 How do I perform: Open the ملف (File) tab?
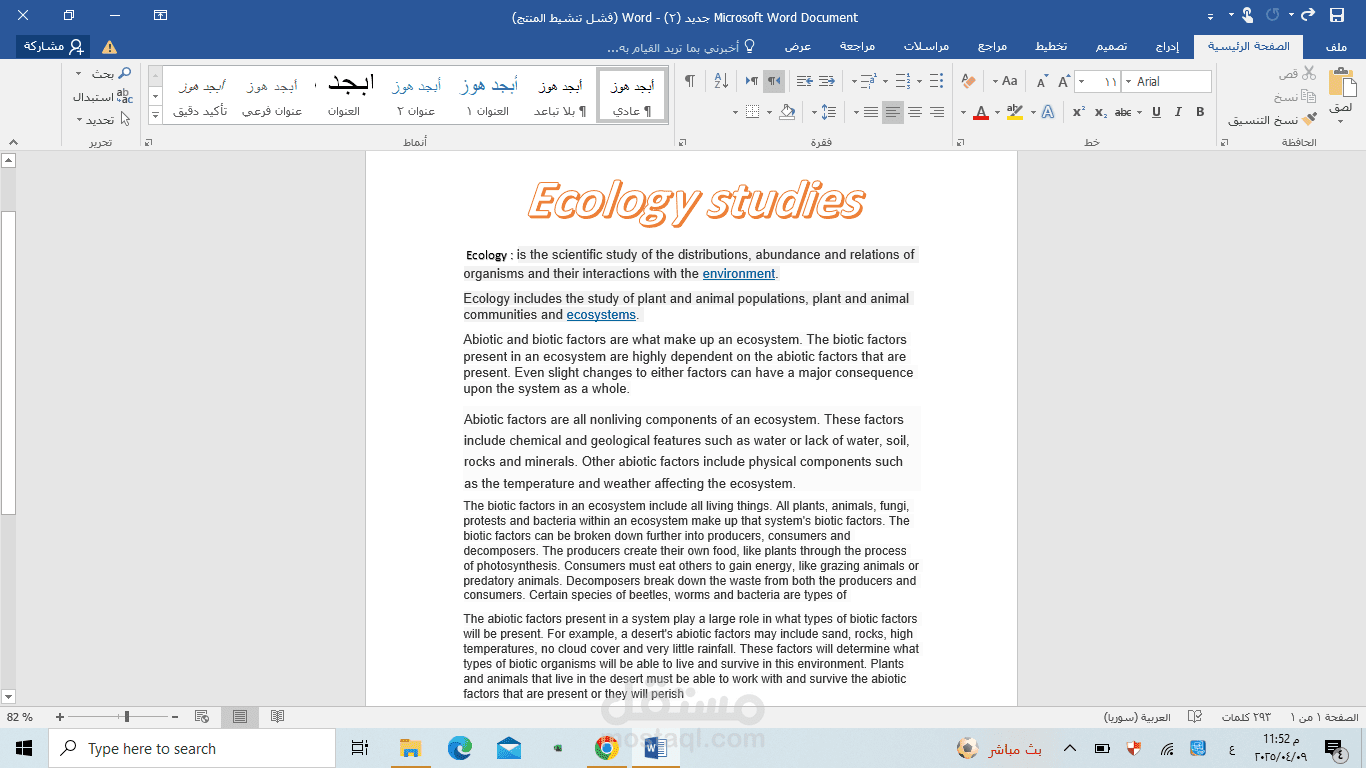point(1336,47)
